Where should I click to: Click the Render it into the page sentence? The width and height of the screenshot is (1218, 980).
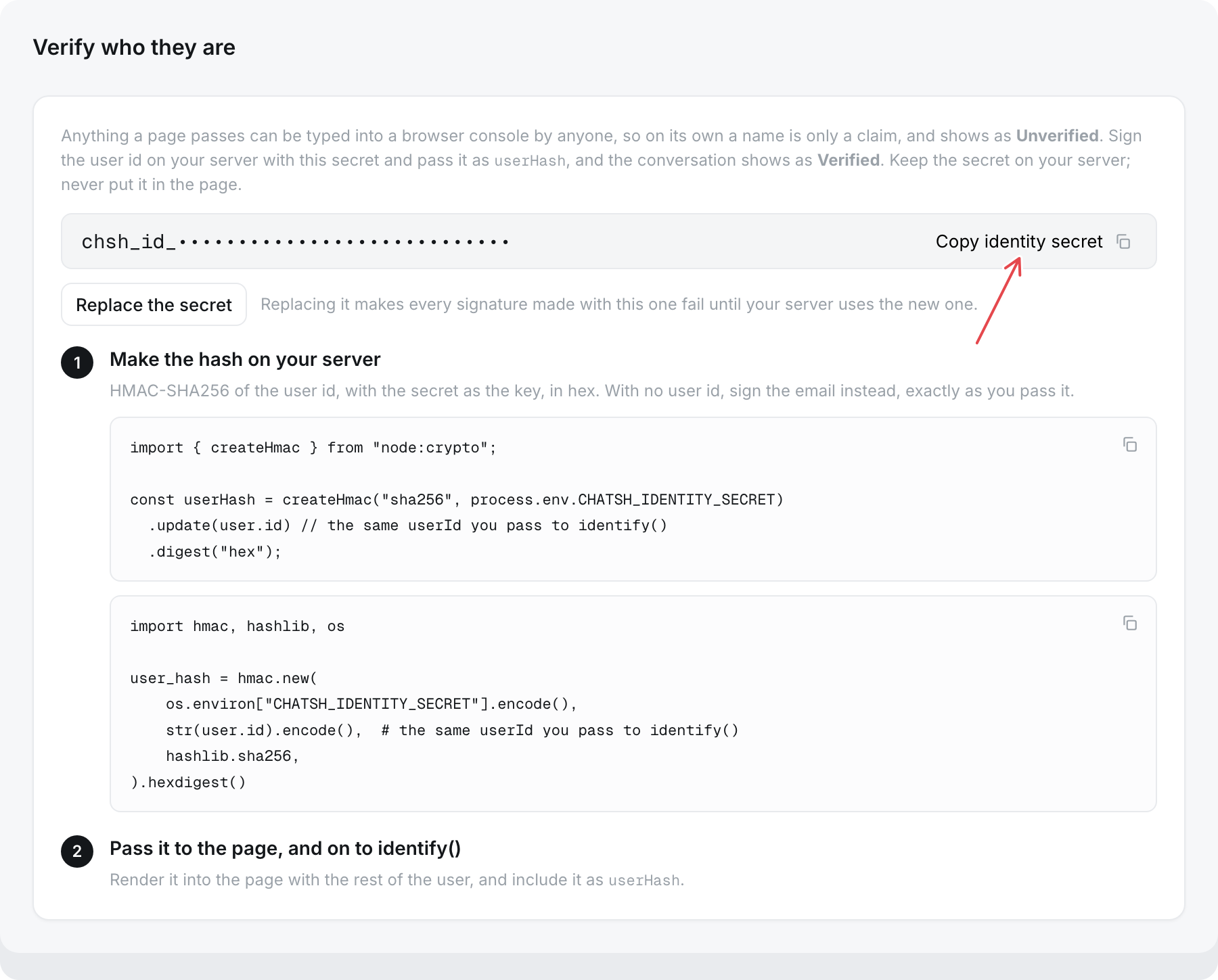point(397,880)
